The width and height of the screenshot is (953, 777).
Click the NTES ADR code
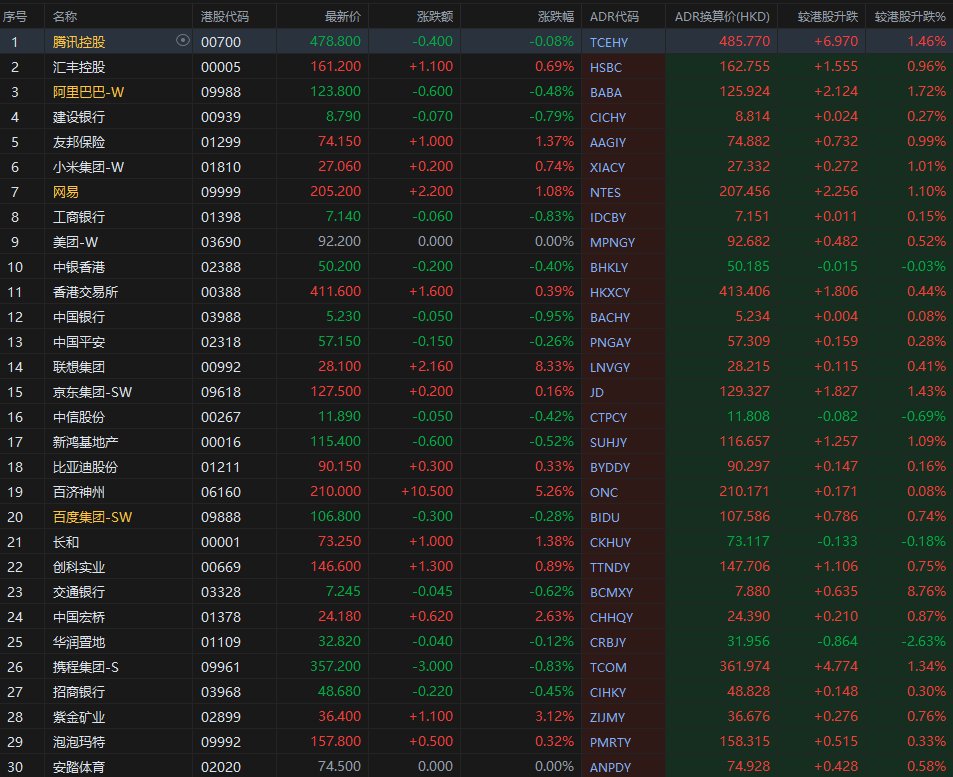click(605, 193)
